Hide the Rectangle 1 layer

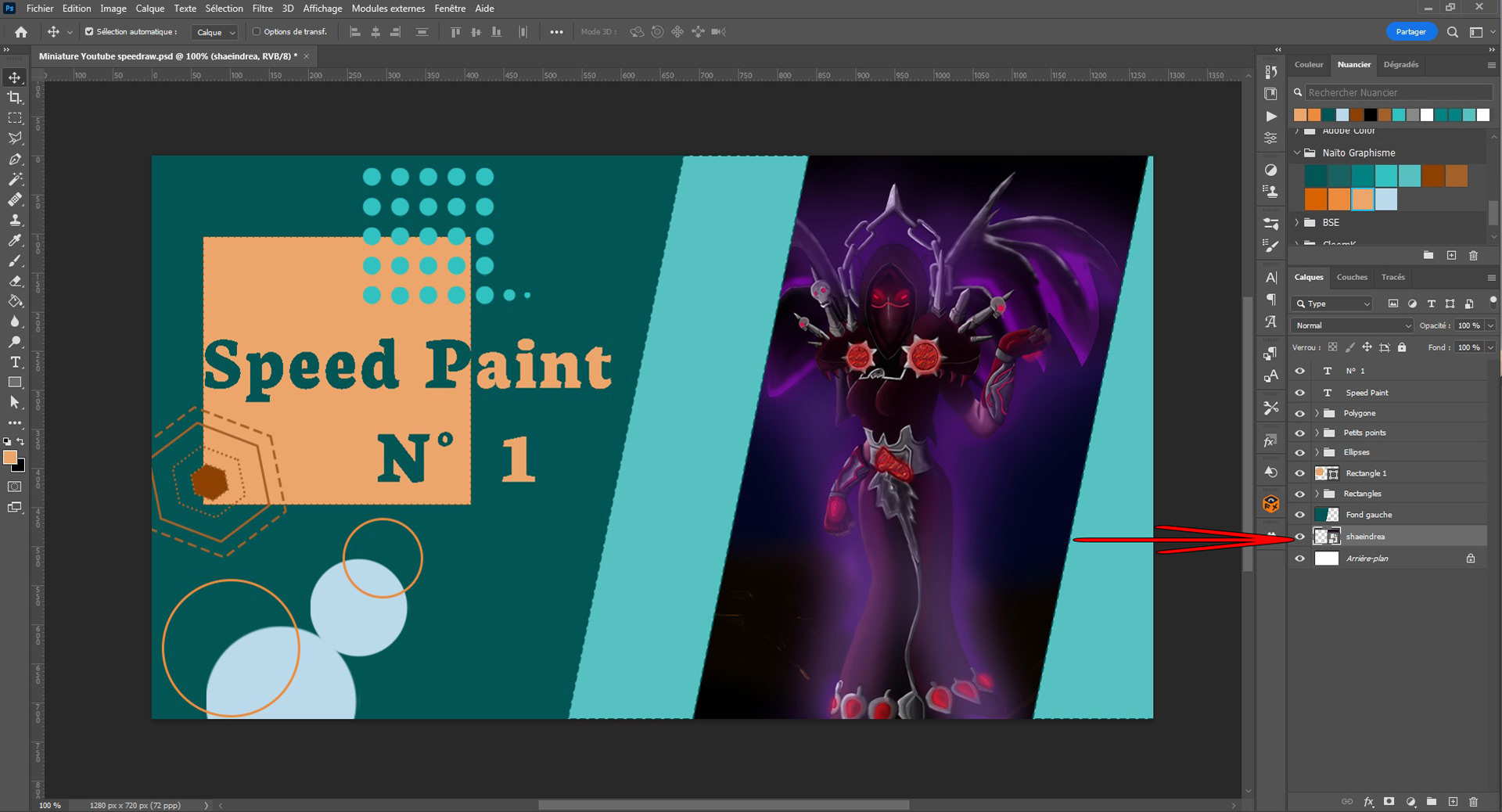1300,473
